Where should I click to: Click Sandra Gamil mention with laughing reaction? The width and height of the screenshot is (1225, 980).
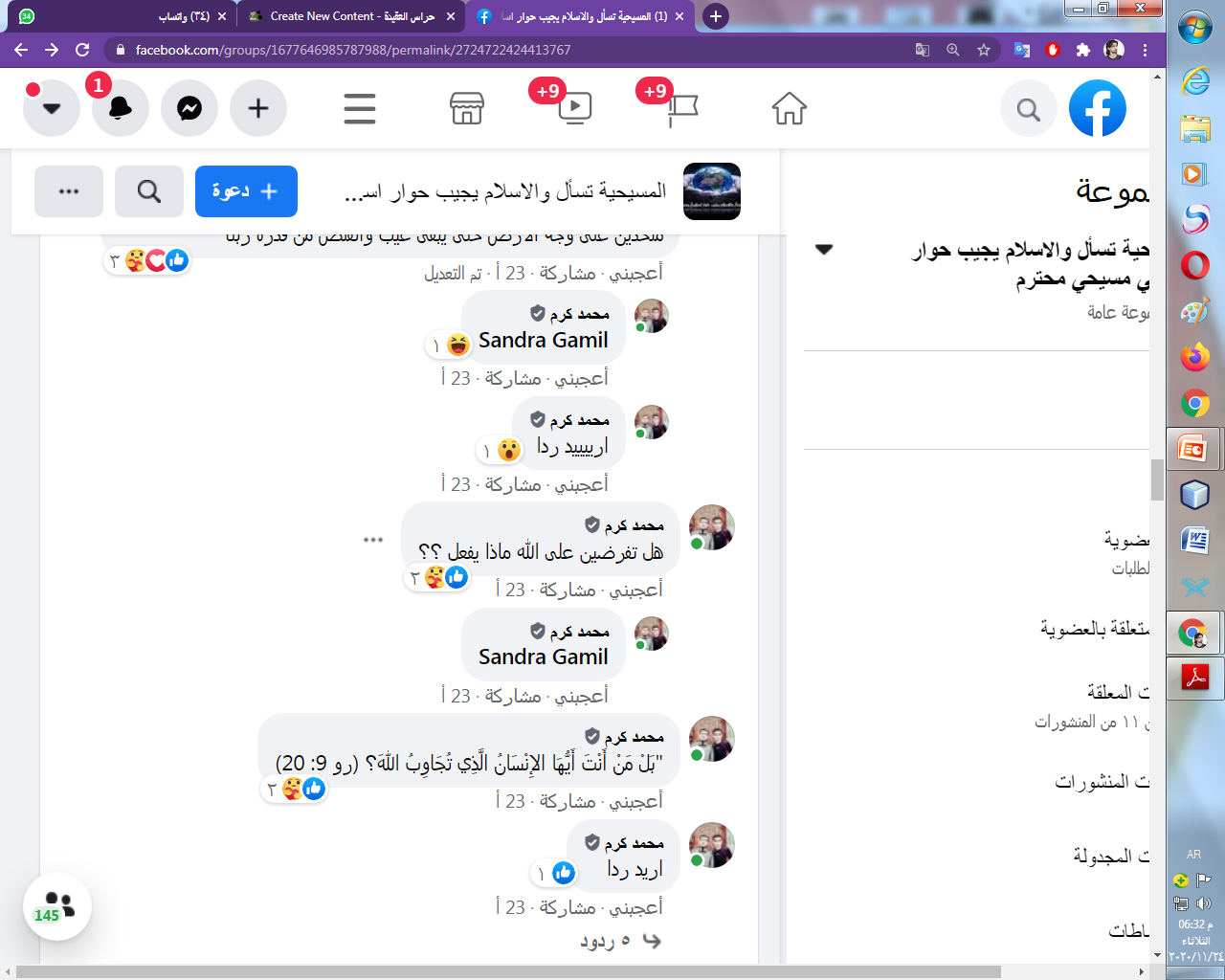543,340
